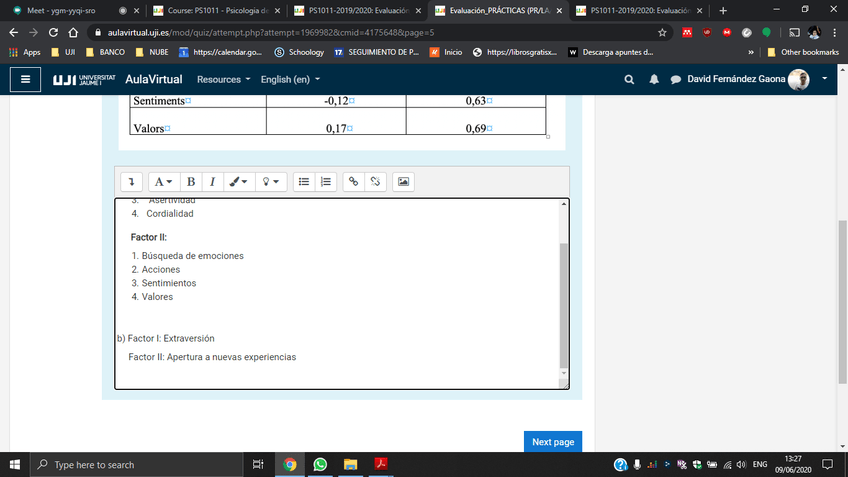Viewport: 848px width, 477px height.
Task: Insert an image into the answer
Action: point(403,182)
